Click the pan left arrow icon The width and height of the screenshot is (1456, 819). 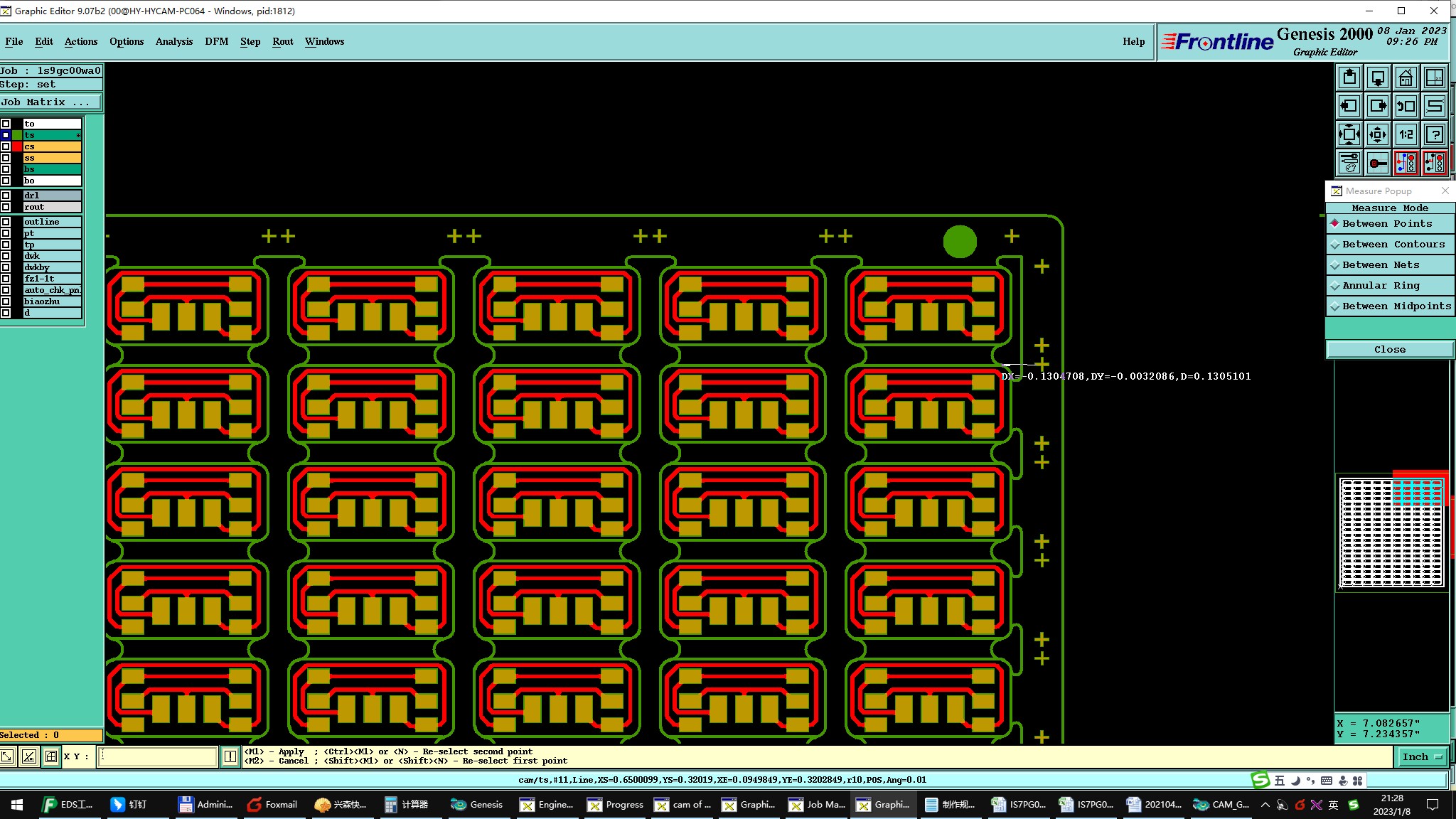[1349, 106]
